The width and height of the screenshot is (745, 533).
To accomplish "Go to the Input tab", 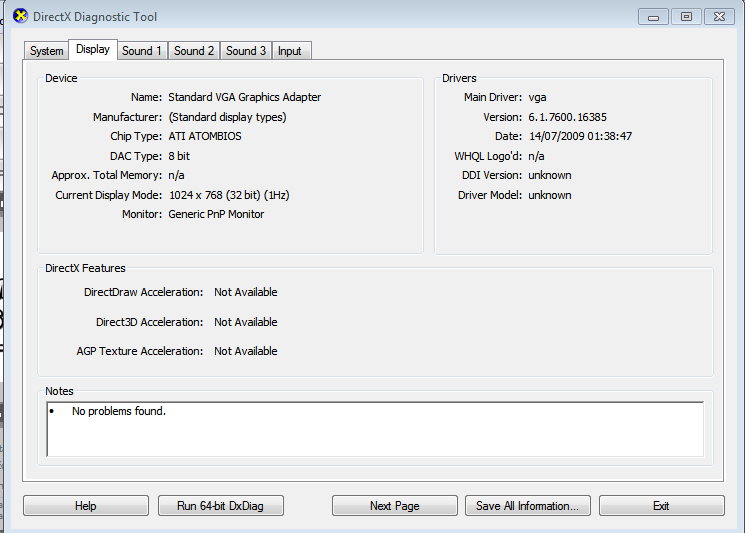I will pos(290,51).
